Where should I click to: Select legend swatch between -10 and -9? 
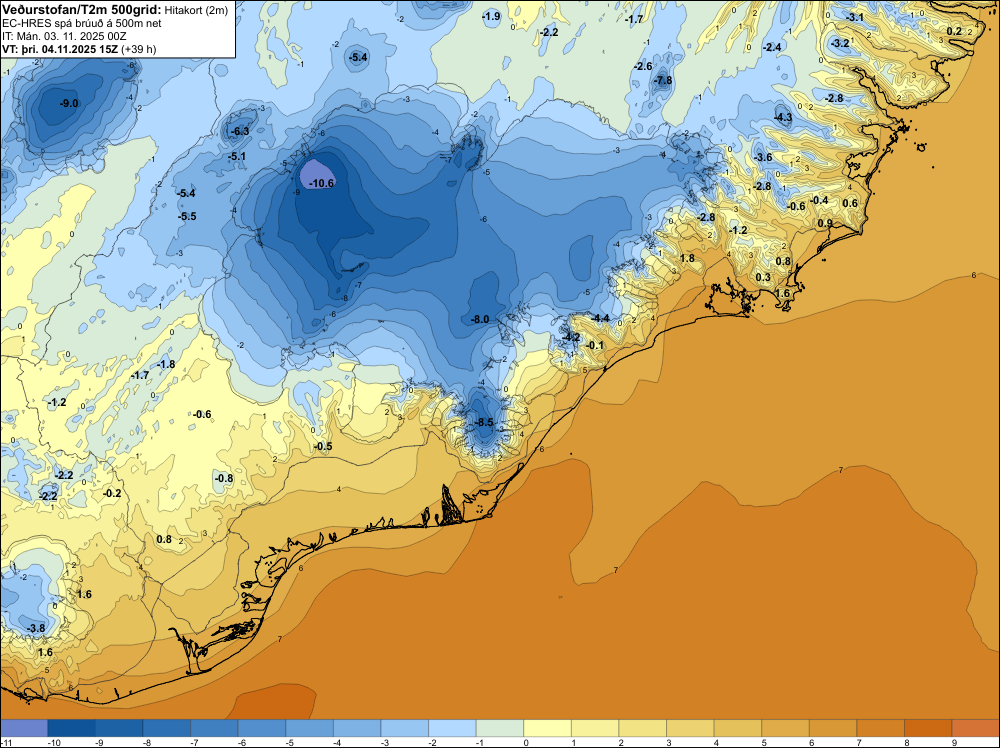pos(71,728)
